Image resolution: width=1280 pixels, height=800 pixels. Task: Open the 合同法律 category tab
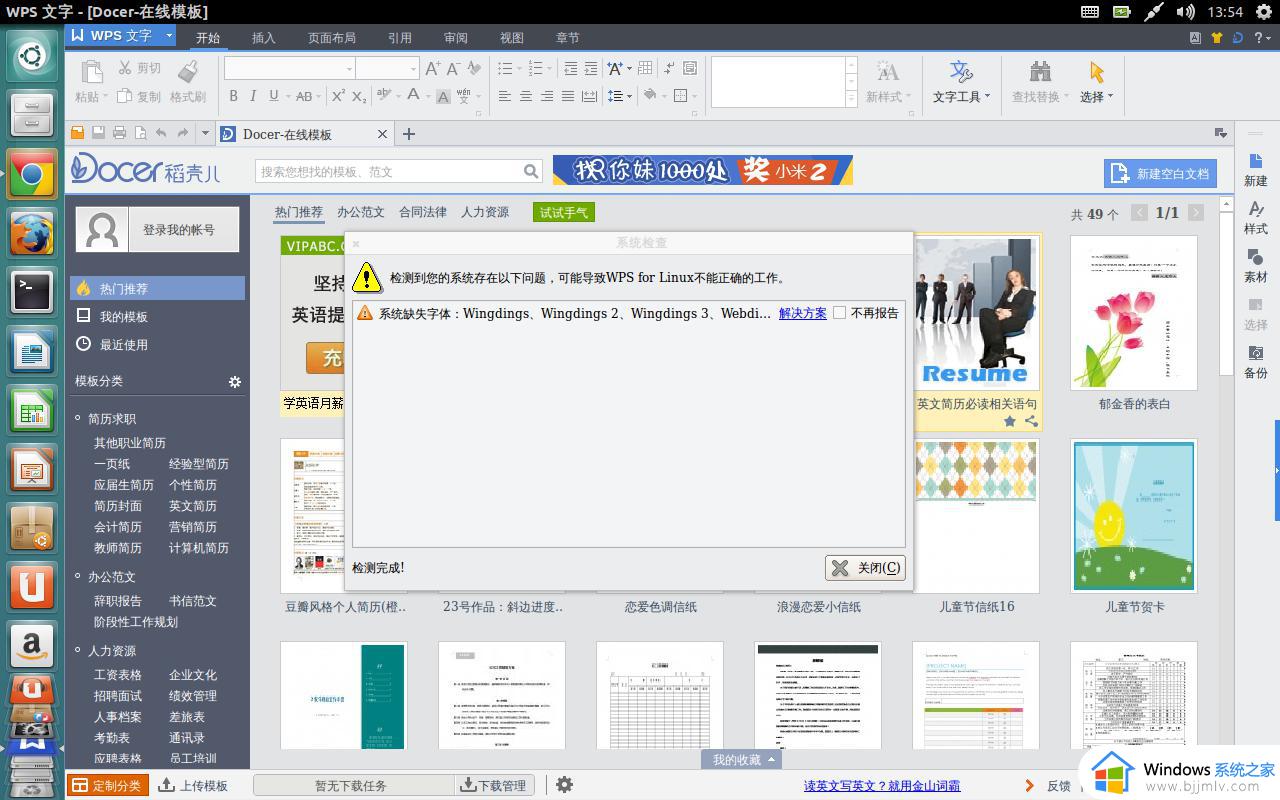point(423,212)
